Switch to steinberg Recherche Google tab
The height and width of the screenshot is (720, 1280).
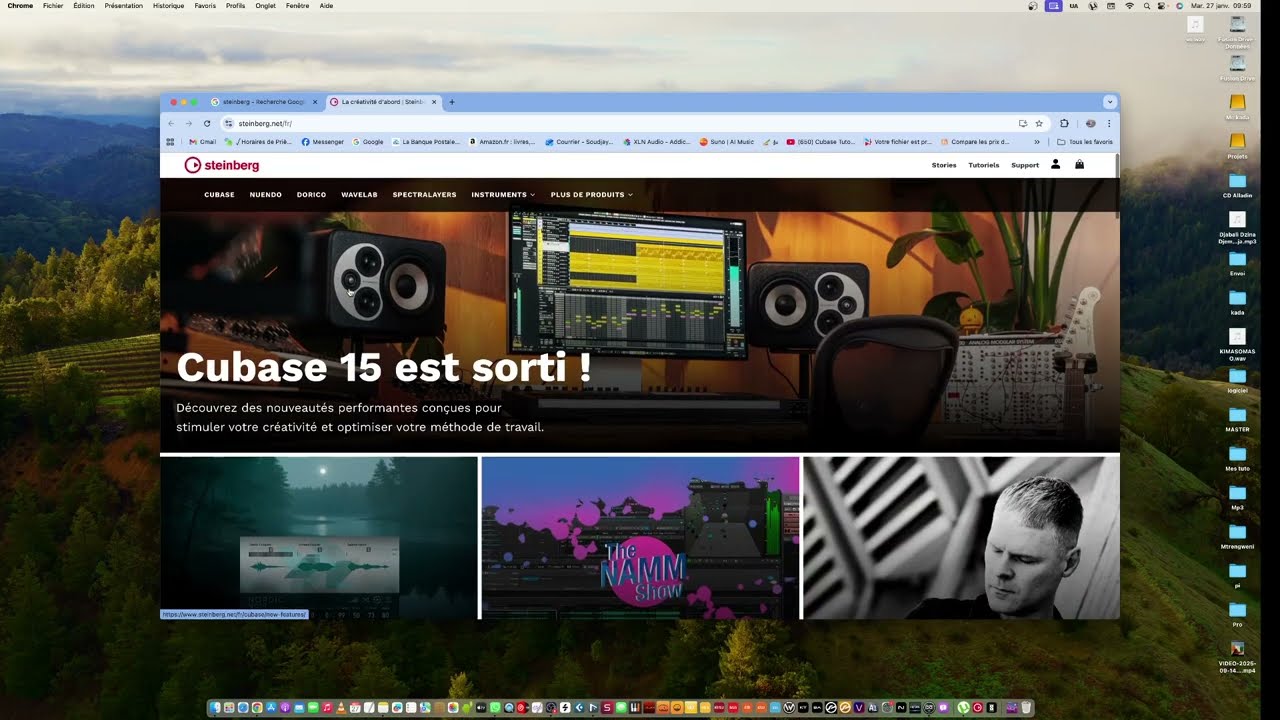click(264, 102)
